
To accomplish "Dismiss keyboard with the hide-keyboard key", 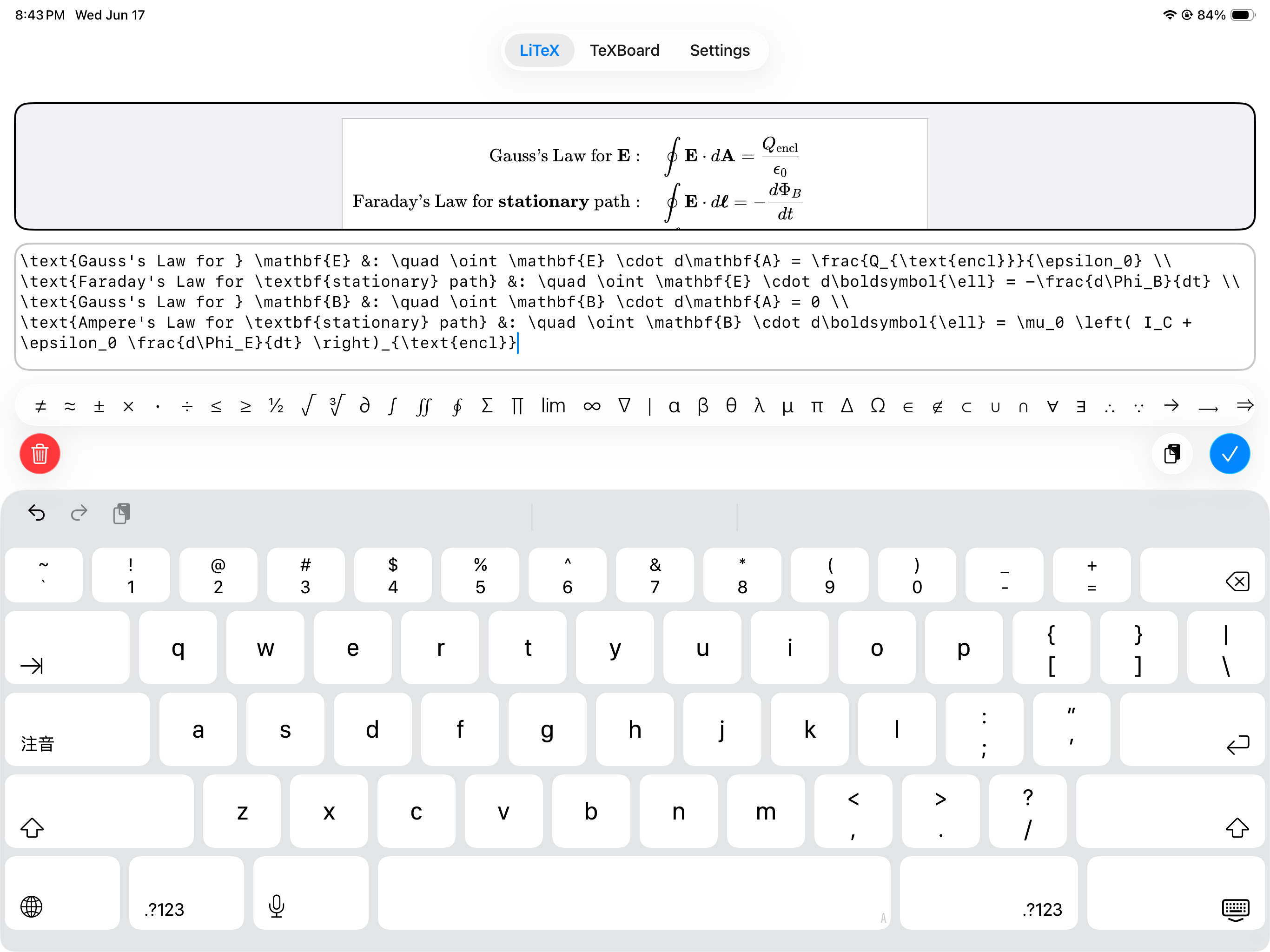I will point(1176,893).
